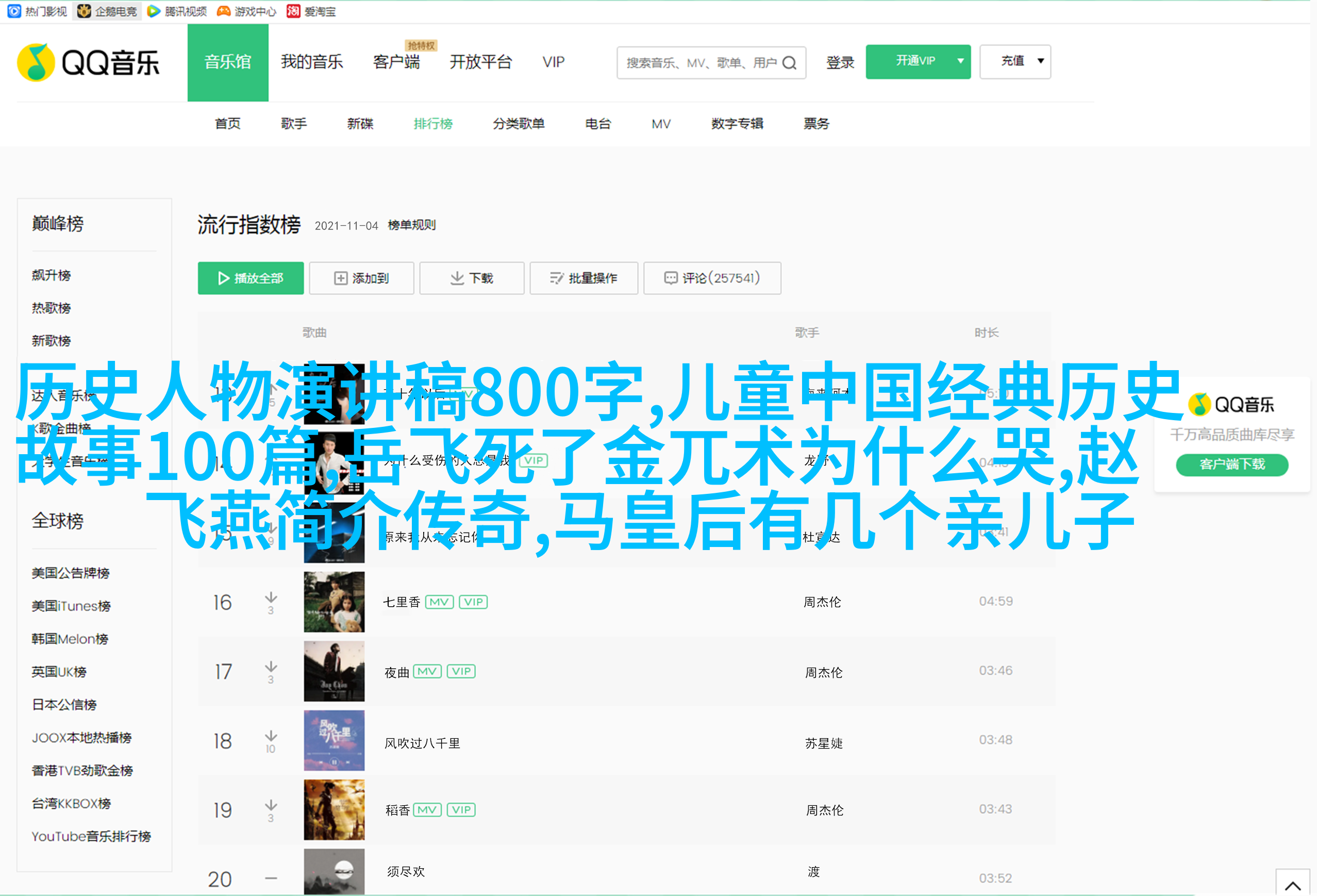Switch to 新碟 sub-navigation
Viewport: 1317px width, 896px height.
pos(360,124)
